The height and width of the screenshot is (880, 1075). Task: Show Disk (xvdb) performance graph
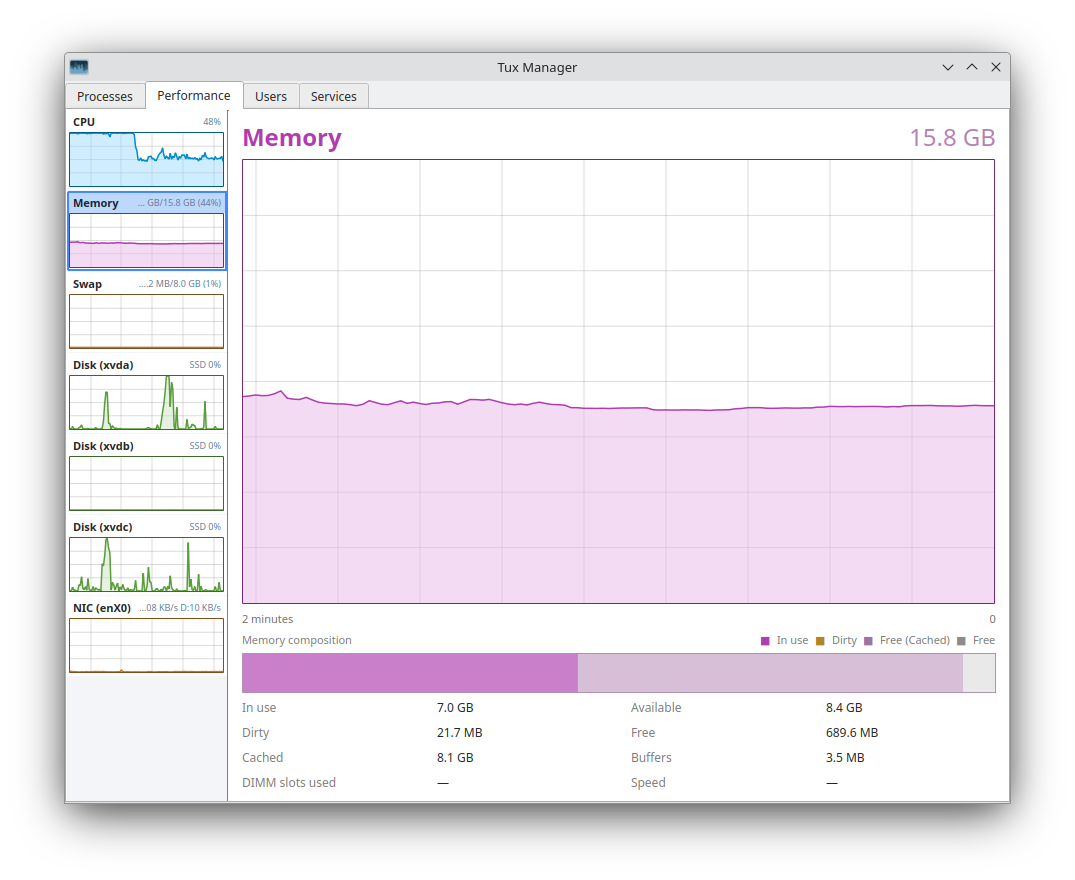pyautogui.click(x=147, y=483)
